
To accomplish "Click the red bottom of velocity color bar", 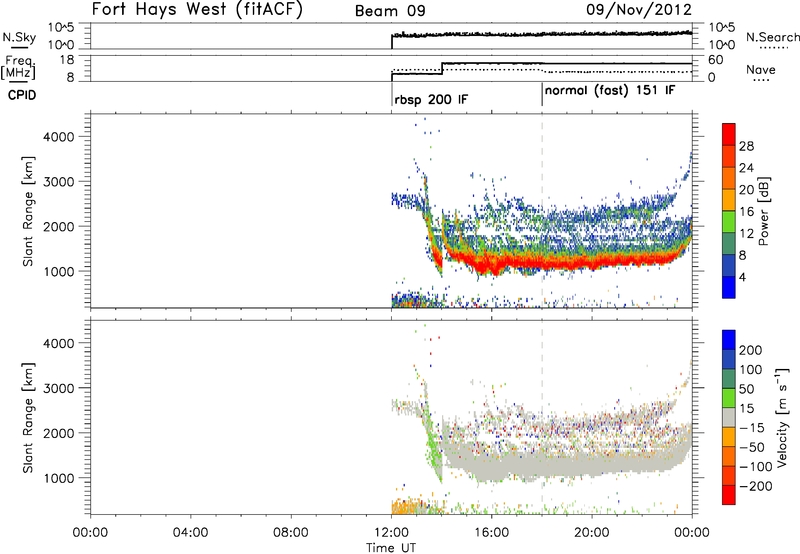I will 729,495.
